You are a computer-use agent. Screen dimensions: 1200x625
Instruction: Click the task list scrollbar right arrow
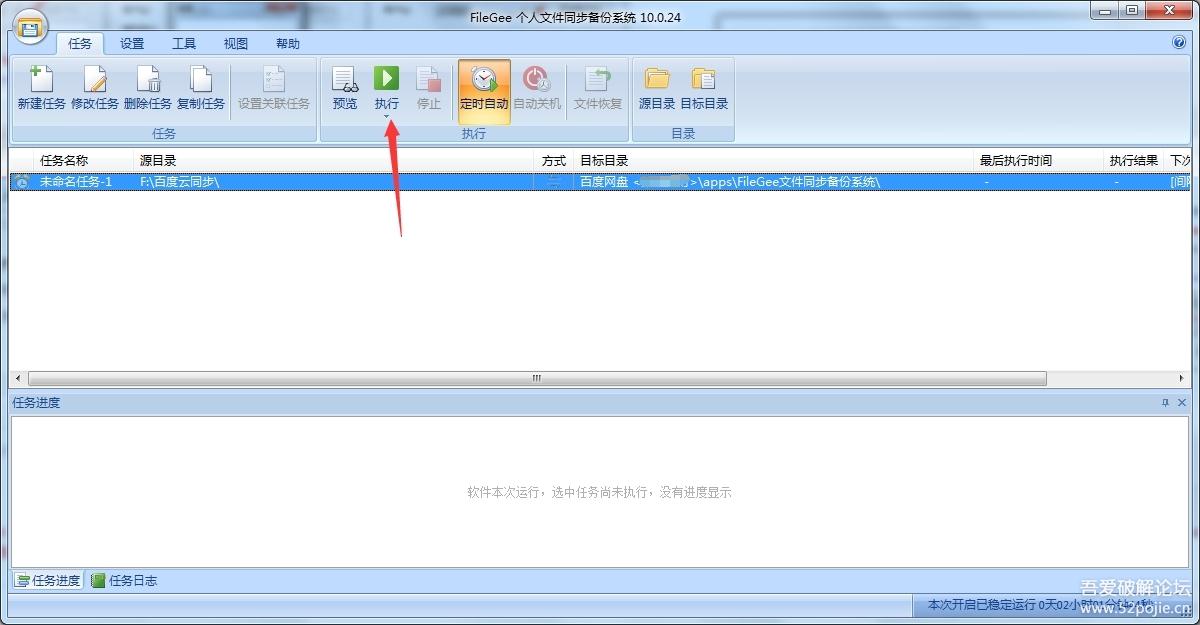(x=1182, y=379)
